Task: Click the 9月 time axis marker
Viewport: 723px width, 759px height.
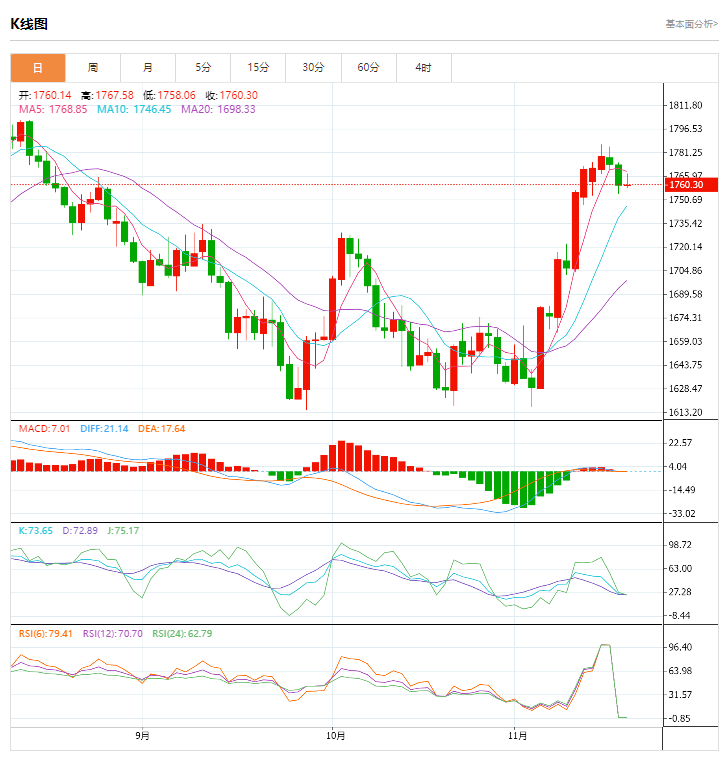Action: 142,736
